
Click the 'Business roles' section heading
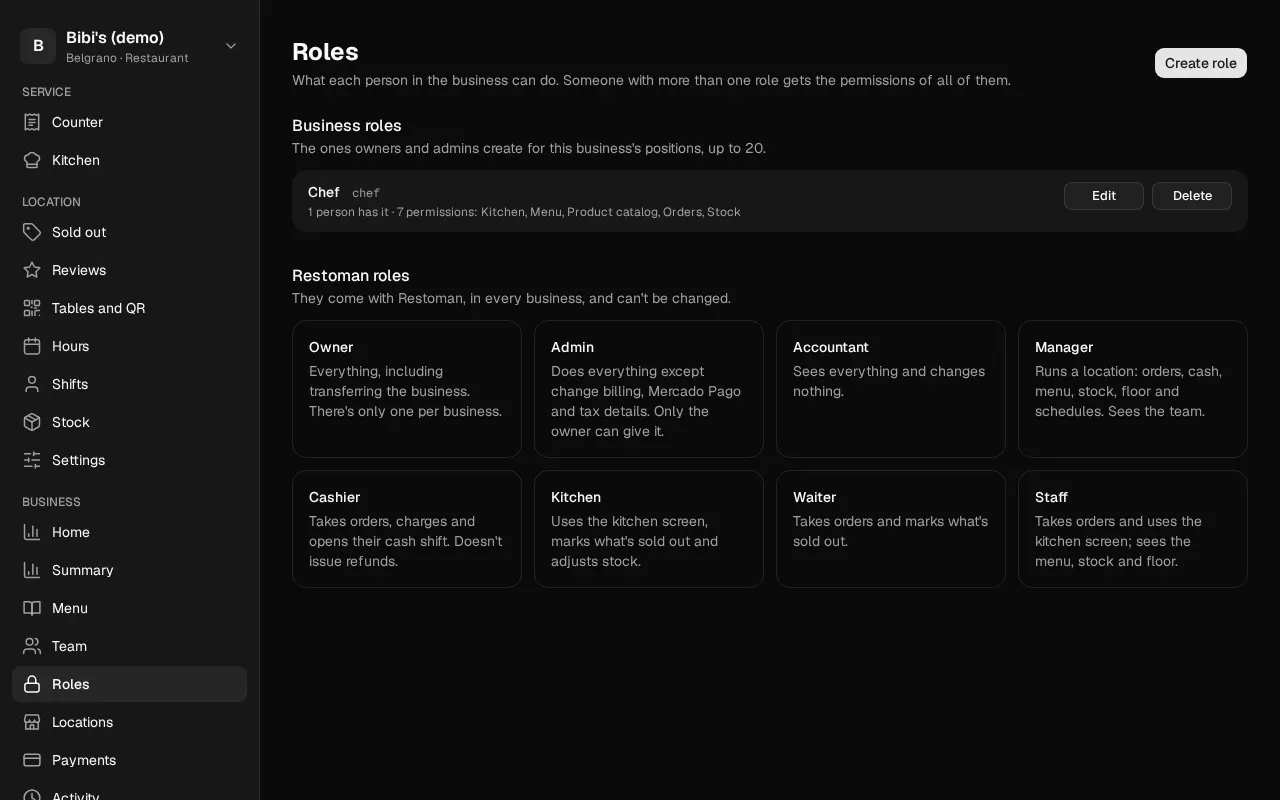347,125
